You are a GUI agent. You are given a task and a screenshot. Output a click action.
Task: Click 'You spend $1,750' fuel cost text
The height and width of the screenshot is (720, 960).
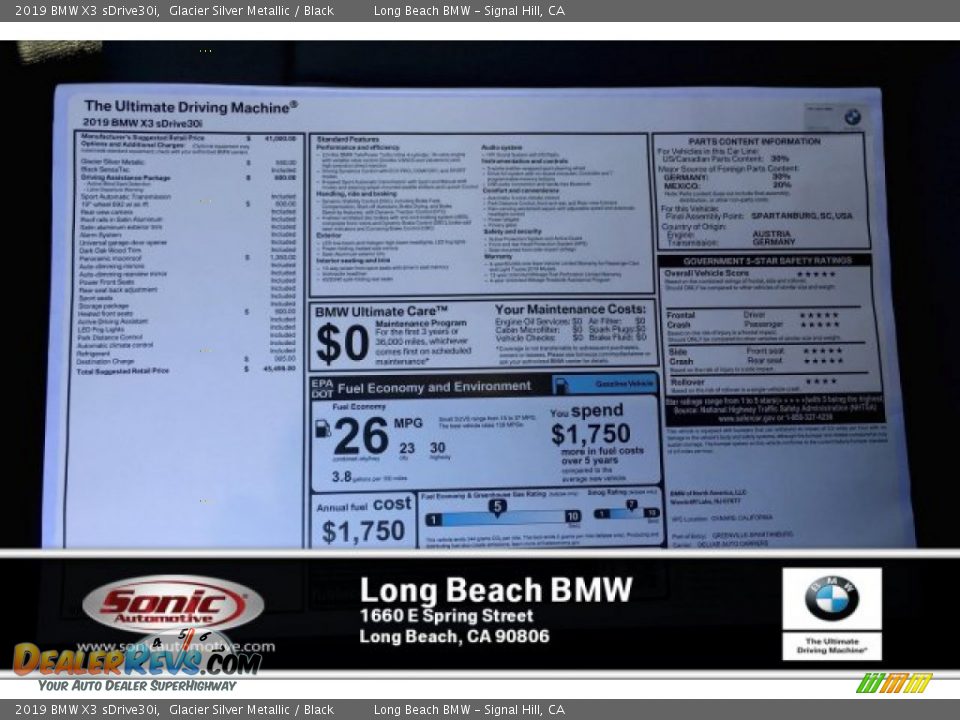pyautogui.click(x=591, y=424)
